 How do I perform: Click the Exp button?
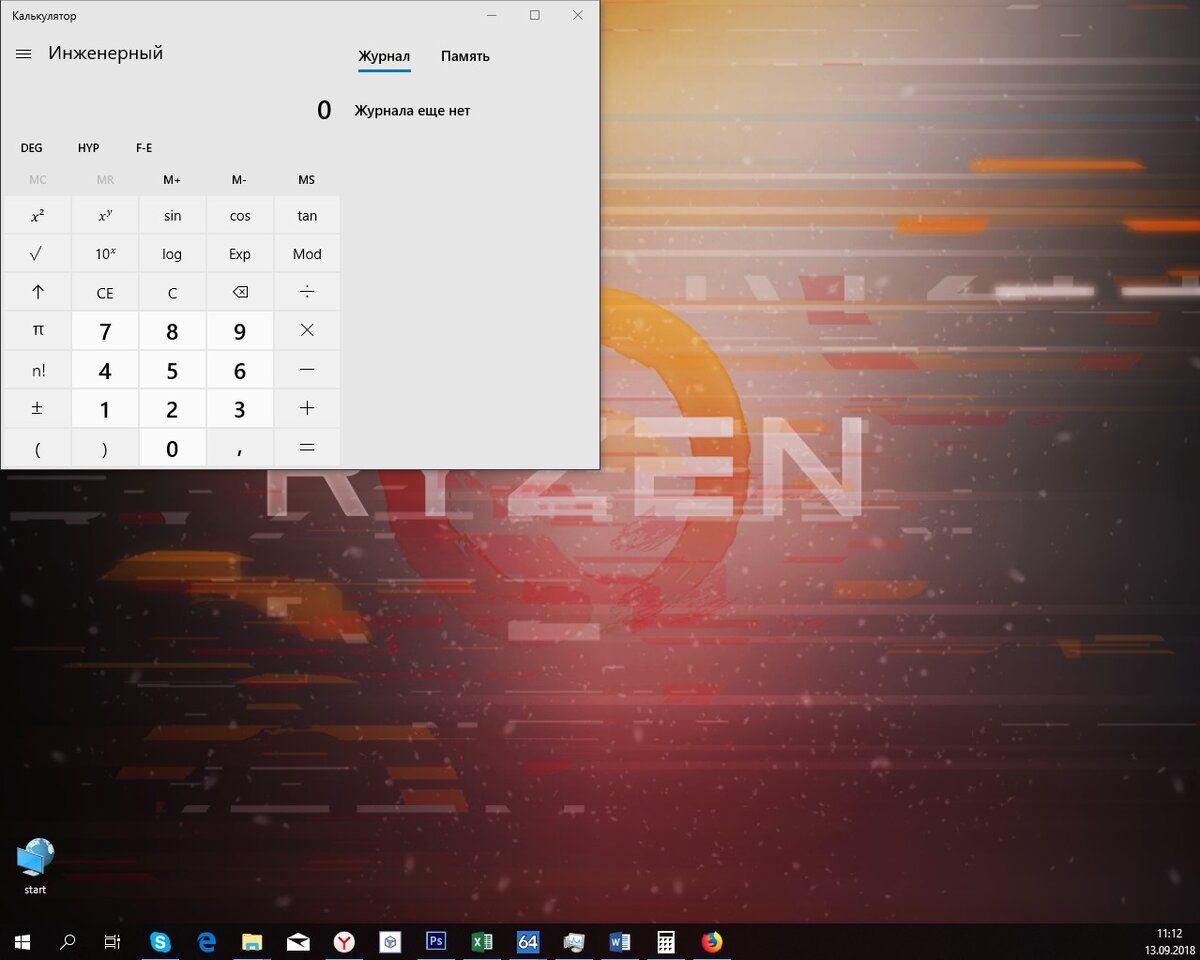click(240, 254)
